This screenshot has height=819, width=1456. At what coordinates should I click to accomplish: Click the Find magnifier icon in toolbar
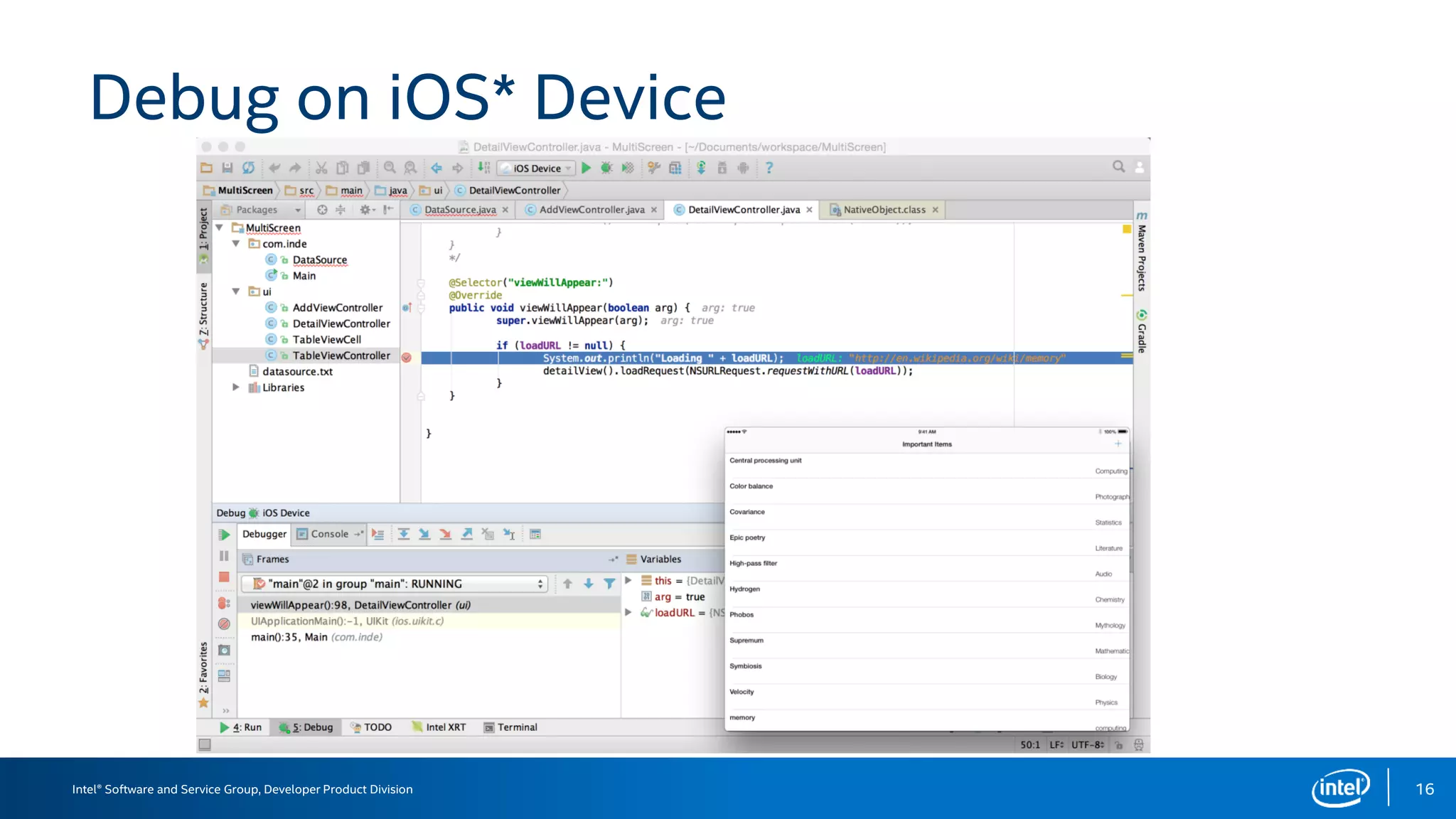point(390,168)
